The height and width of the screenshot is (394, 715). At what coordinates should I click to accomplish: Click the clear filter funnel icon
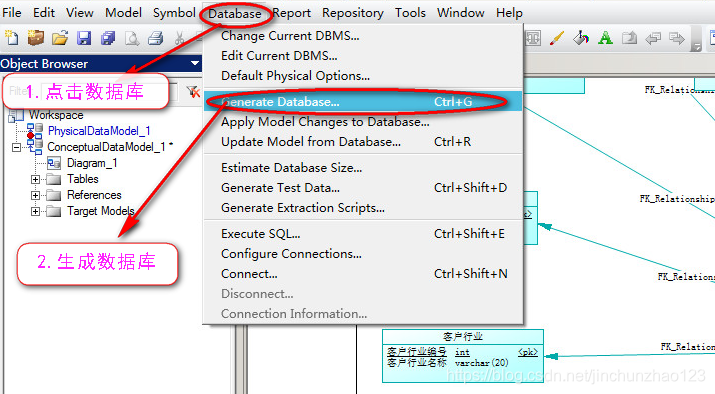coord(193,92)
